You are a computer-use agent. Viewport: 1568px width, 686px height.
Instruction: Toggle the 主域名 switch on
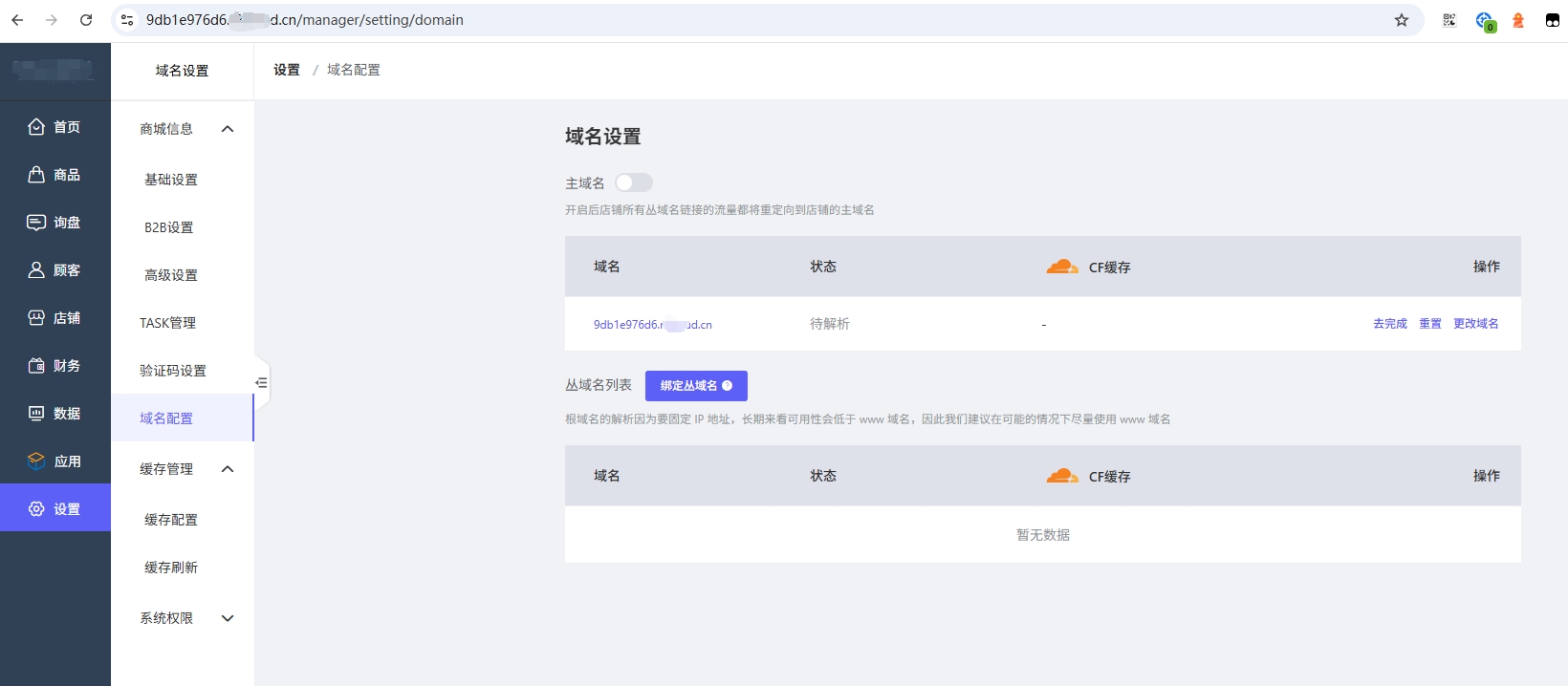(x=633, y=182)
